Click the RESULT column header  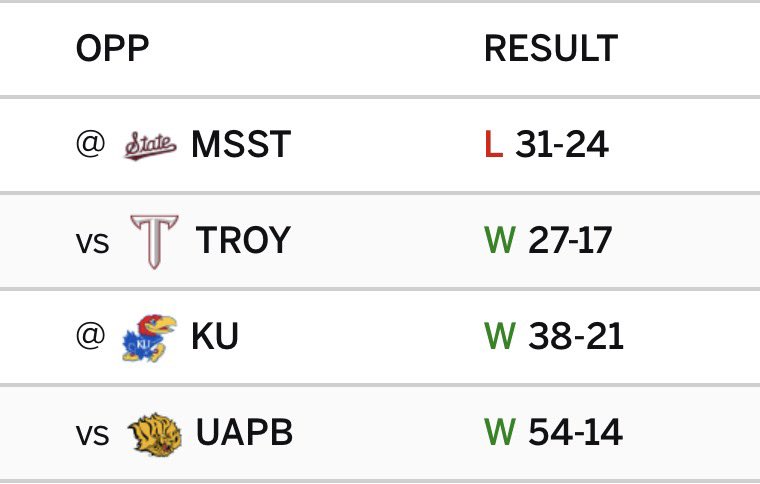coord(551,48)
